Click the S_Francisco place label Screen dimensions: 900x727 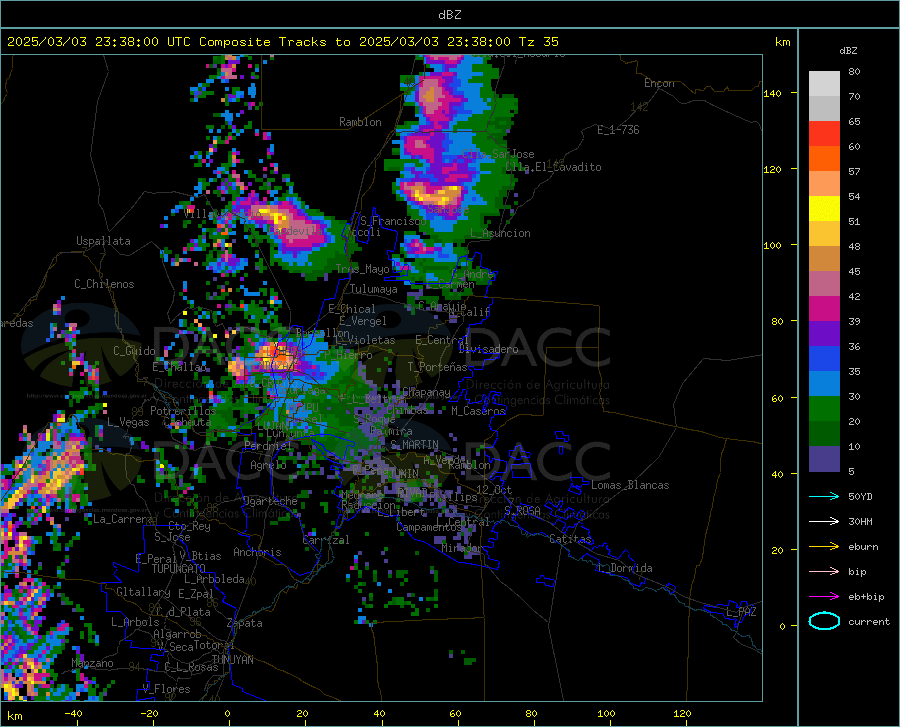[393, 221]
